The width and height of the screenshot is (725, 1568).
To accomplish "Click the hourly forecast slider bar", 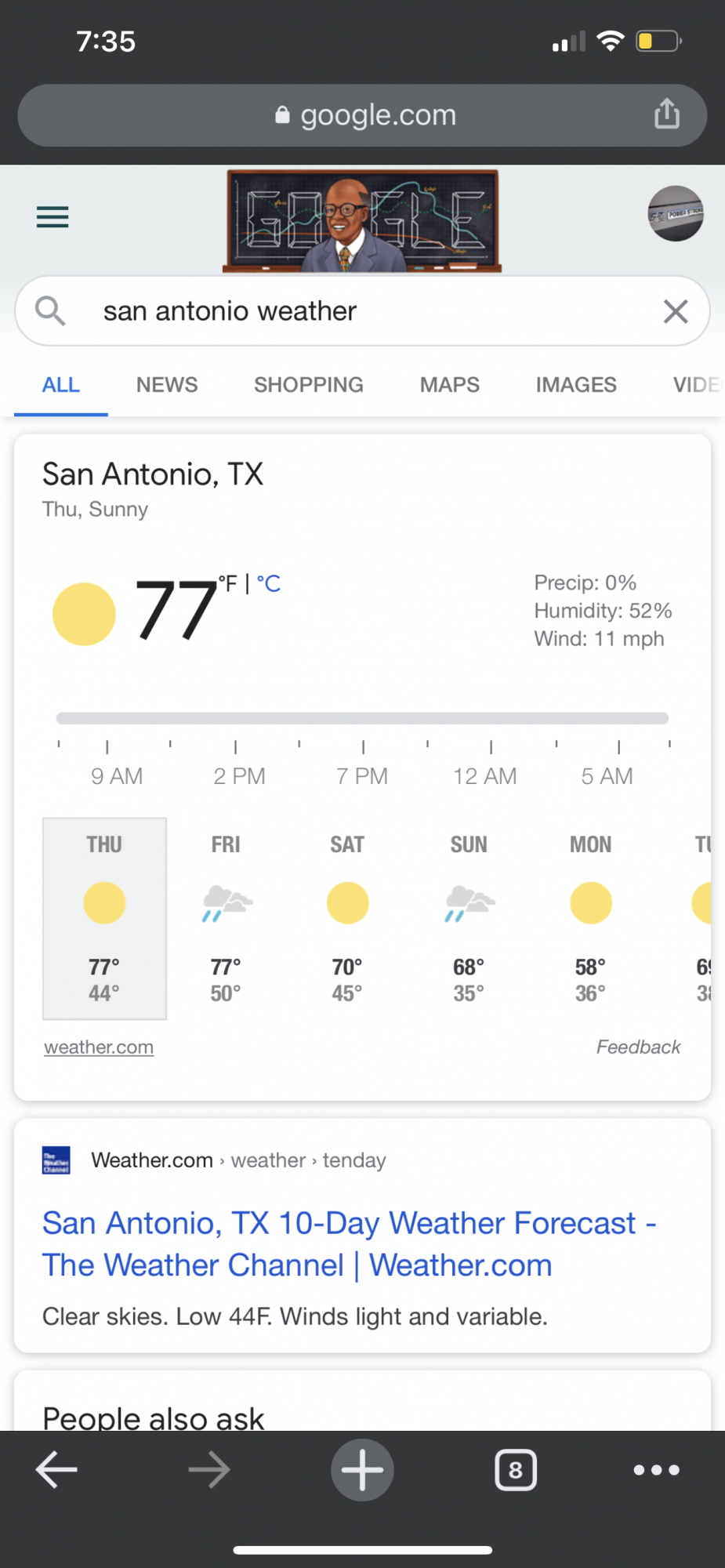I will 362,718.
